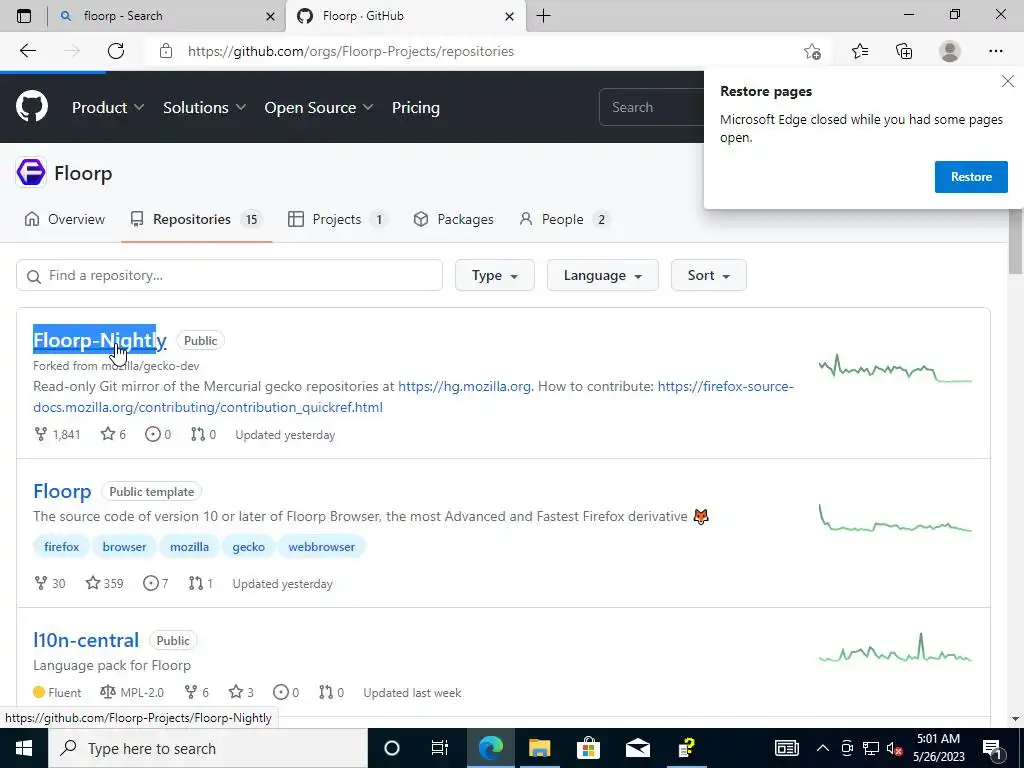Open a new browser tab
This screenshot has width=1024, height=768.
[543, 16]
